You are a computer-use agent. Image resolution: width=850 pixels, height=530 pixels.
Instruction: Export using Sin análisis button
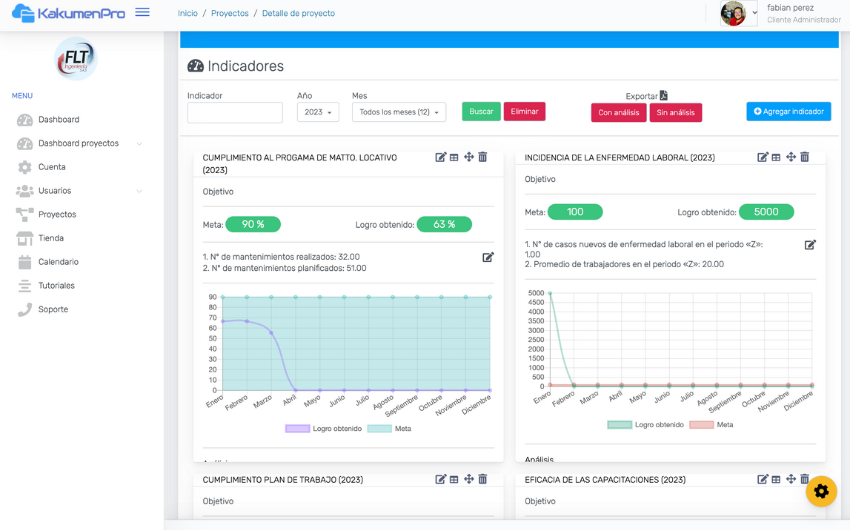click(675, 113)
